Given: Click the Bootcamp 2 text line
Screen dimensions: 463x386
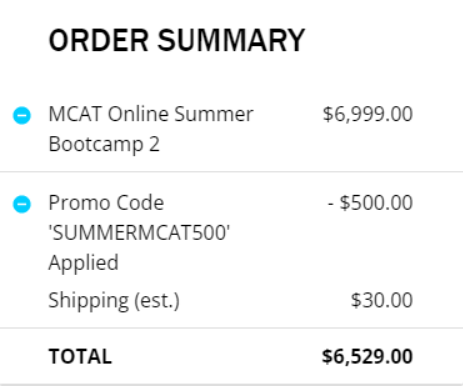Looking at the screenshot, I should point(104,145).
